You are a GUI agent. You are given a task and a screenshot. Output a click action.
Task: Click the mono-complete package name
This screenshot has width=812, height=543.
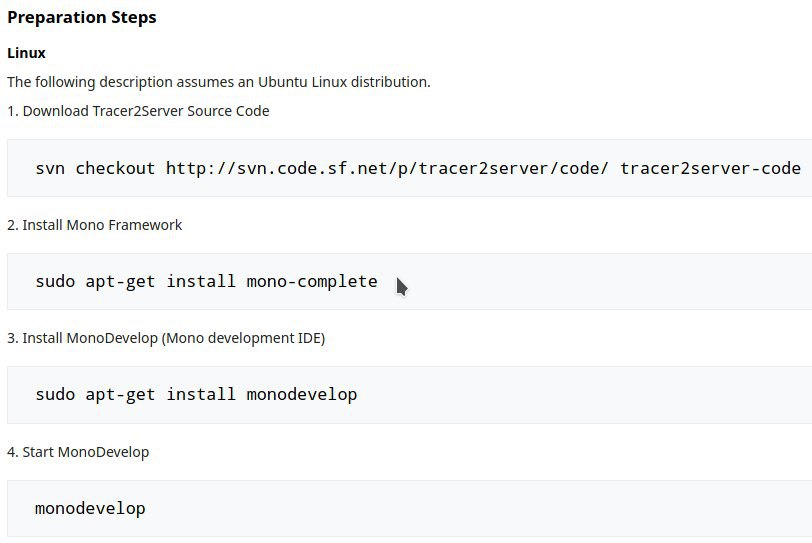click(312, 282)
